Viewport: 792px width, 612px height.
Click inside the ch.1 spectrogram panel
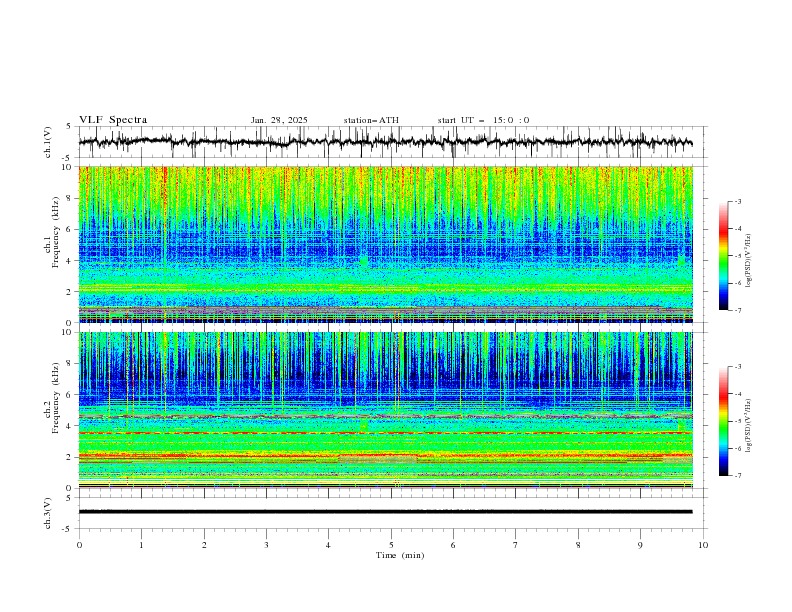click(x=385, y=244)
